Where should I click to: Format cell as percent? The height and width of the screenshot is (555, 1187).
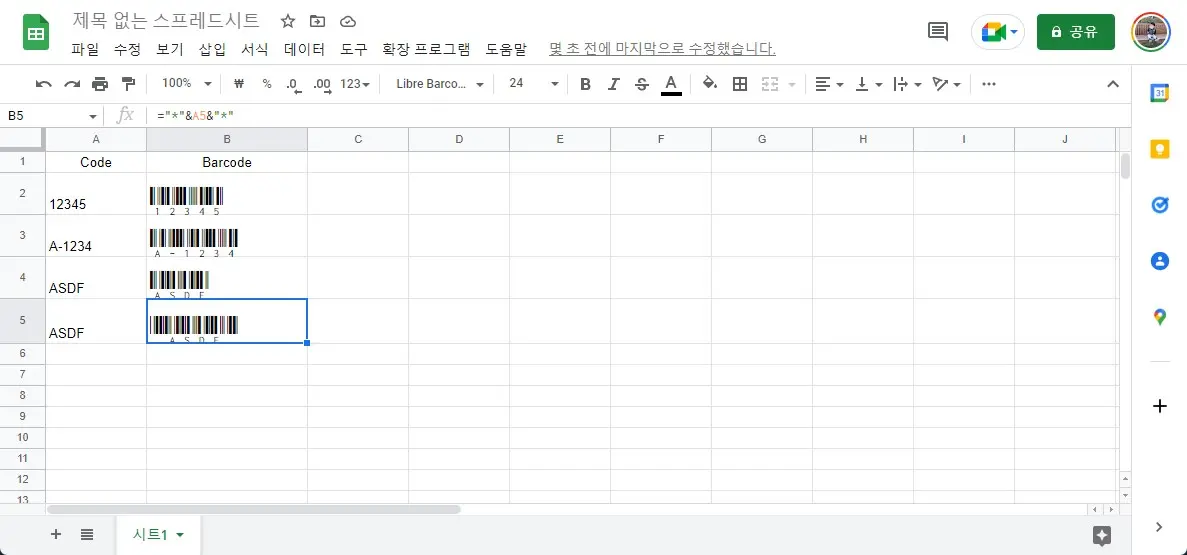tap(266, 84)
